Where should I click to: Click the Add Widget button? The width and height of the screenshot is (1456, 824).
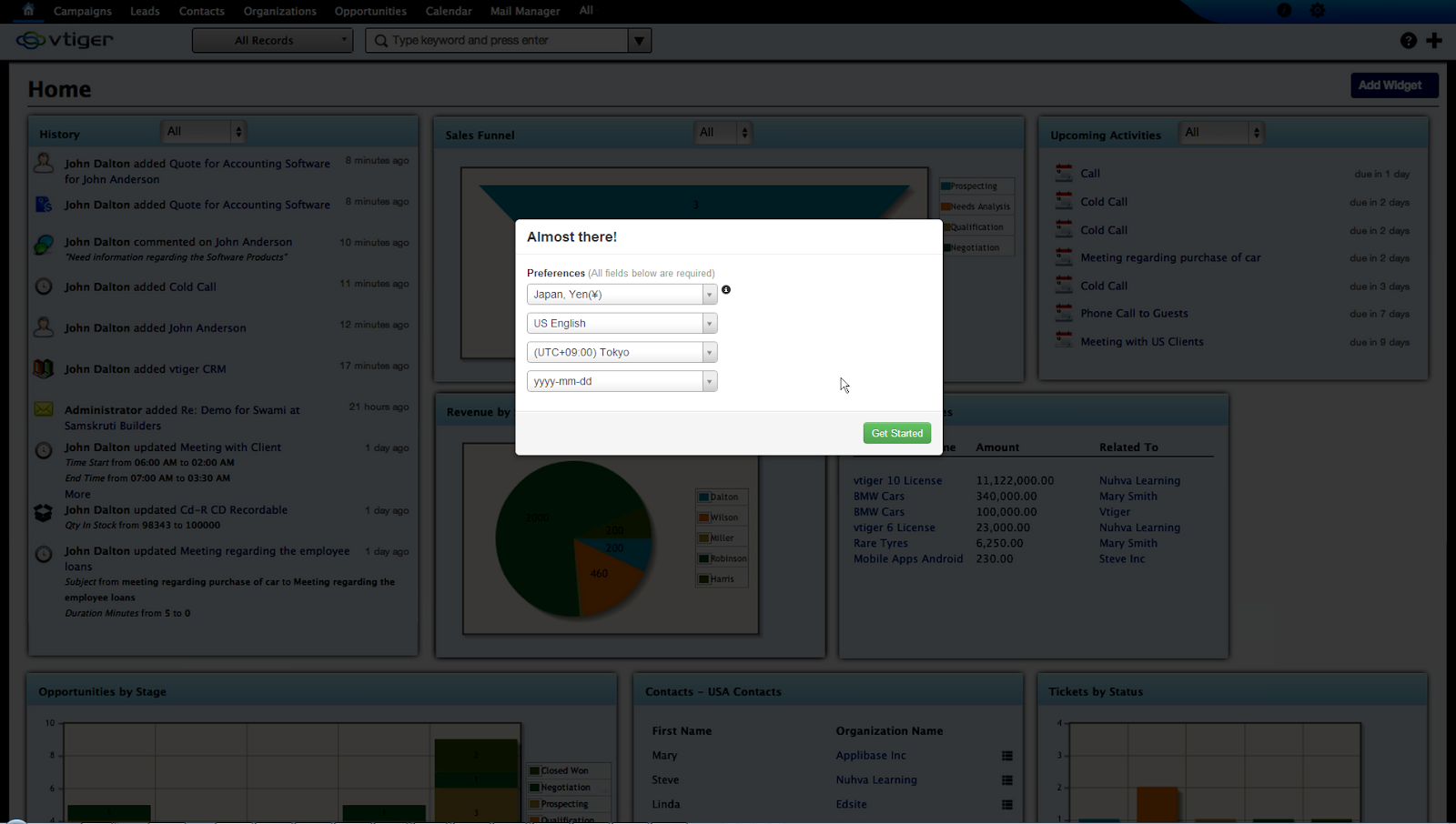tap(1394, 85)
